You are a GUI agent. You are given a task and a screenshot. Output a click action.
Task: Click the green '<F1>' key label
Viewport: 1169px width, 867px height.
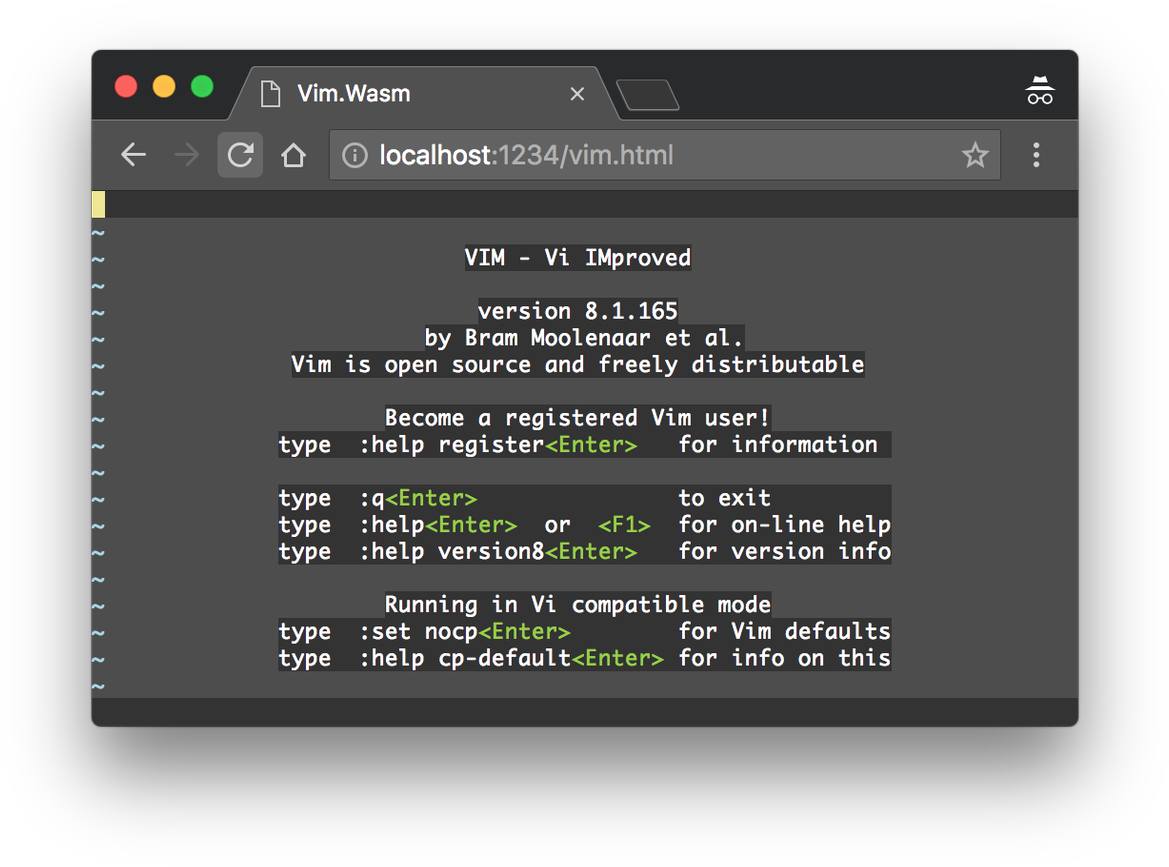(624, 525)
